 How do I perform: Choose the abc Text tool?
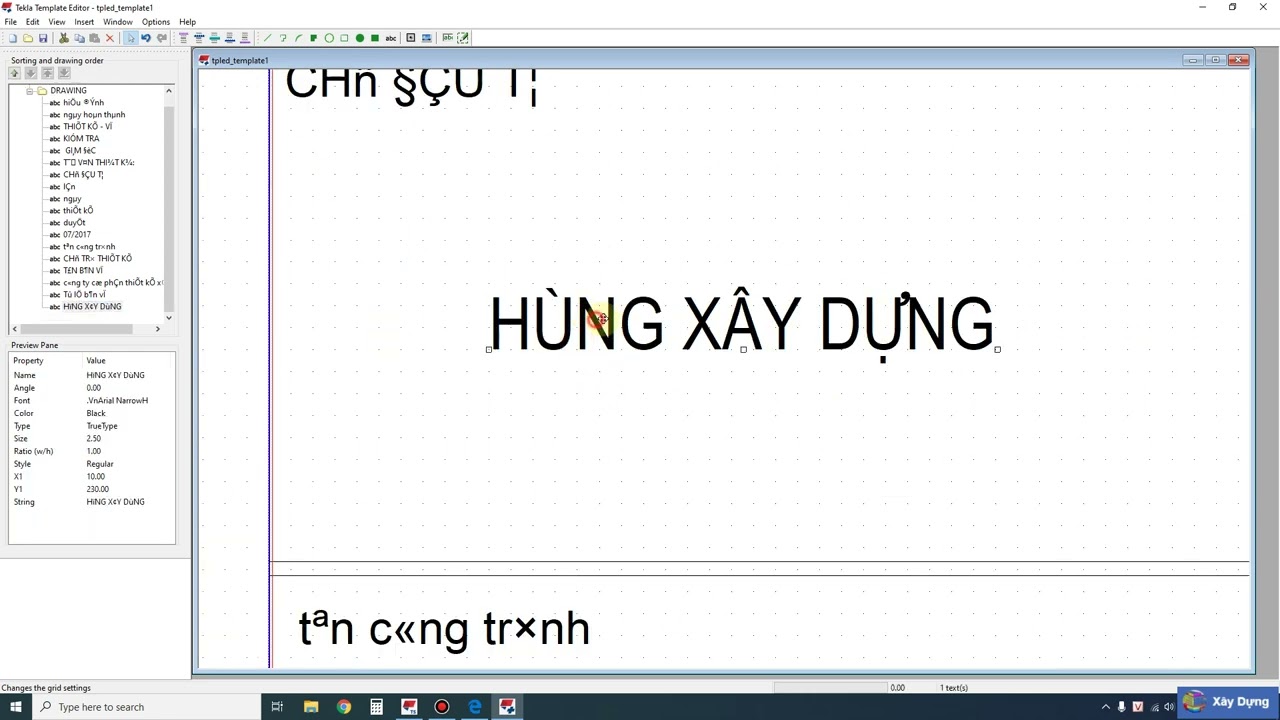point(391,38)
